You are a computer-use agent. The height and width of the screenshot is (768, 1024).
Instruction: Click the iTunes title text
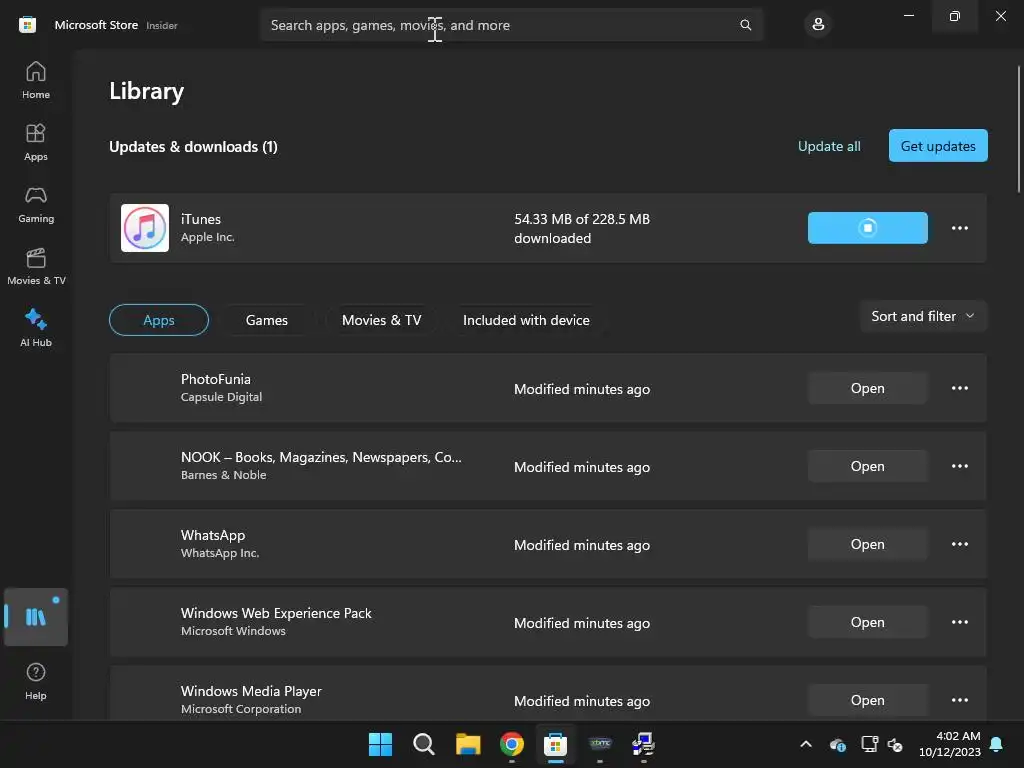click(200, 219)
